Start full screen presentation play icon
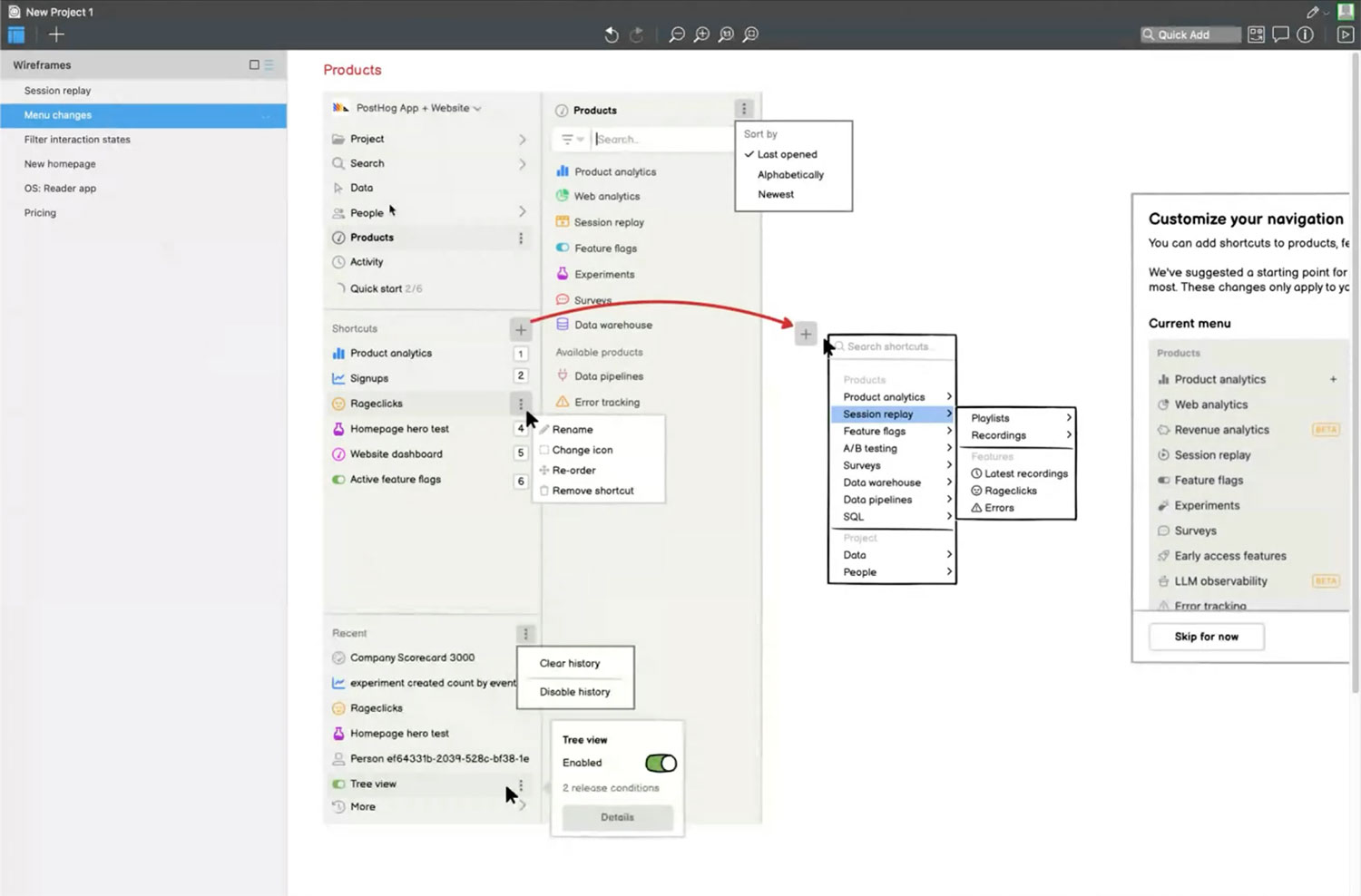 [x=1346, y=34]
